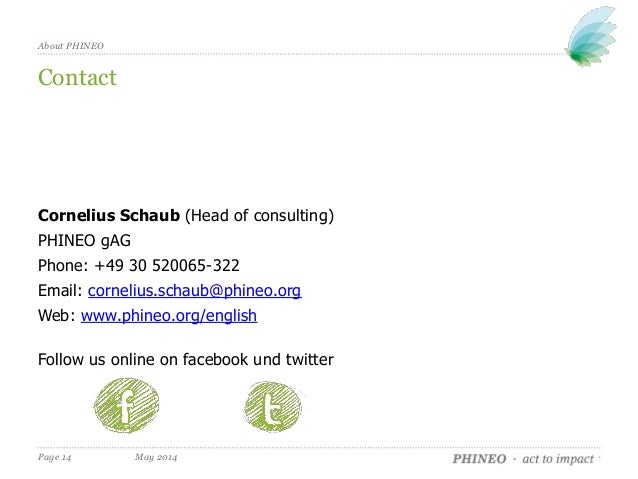Open the cornelius.schaub@phineo.org email link

click(x=194, y=291)
